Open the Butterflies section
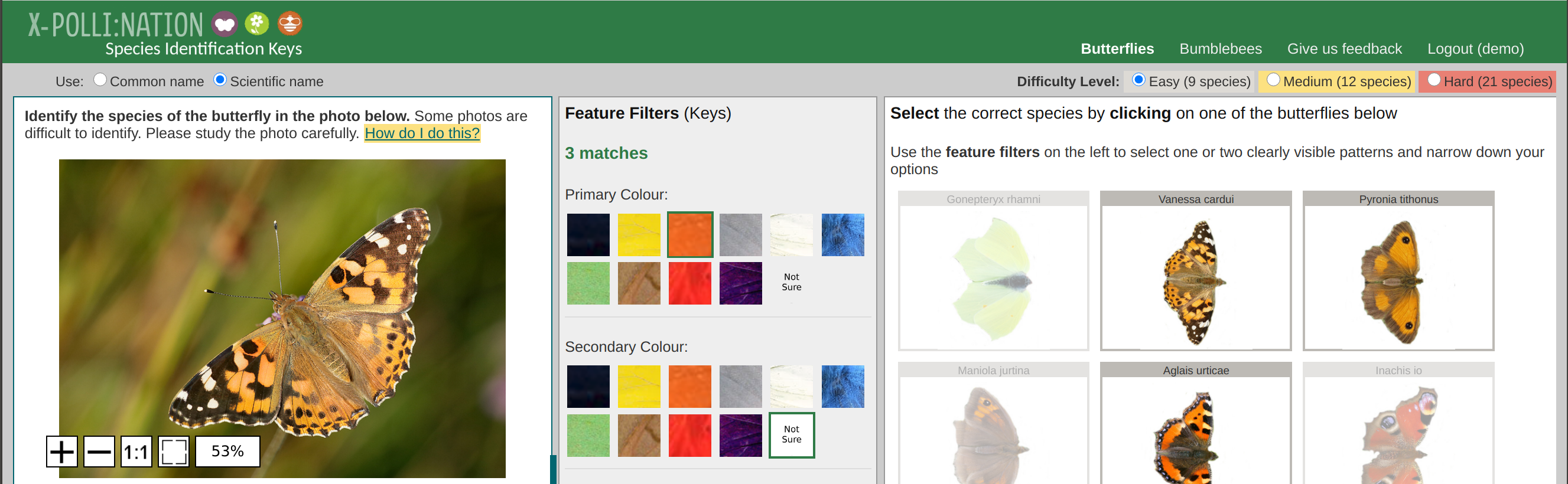 (1117, 48)
